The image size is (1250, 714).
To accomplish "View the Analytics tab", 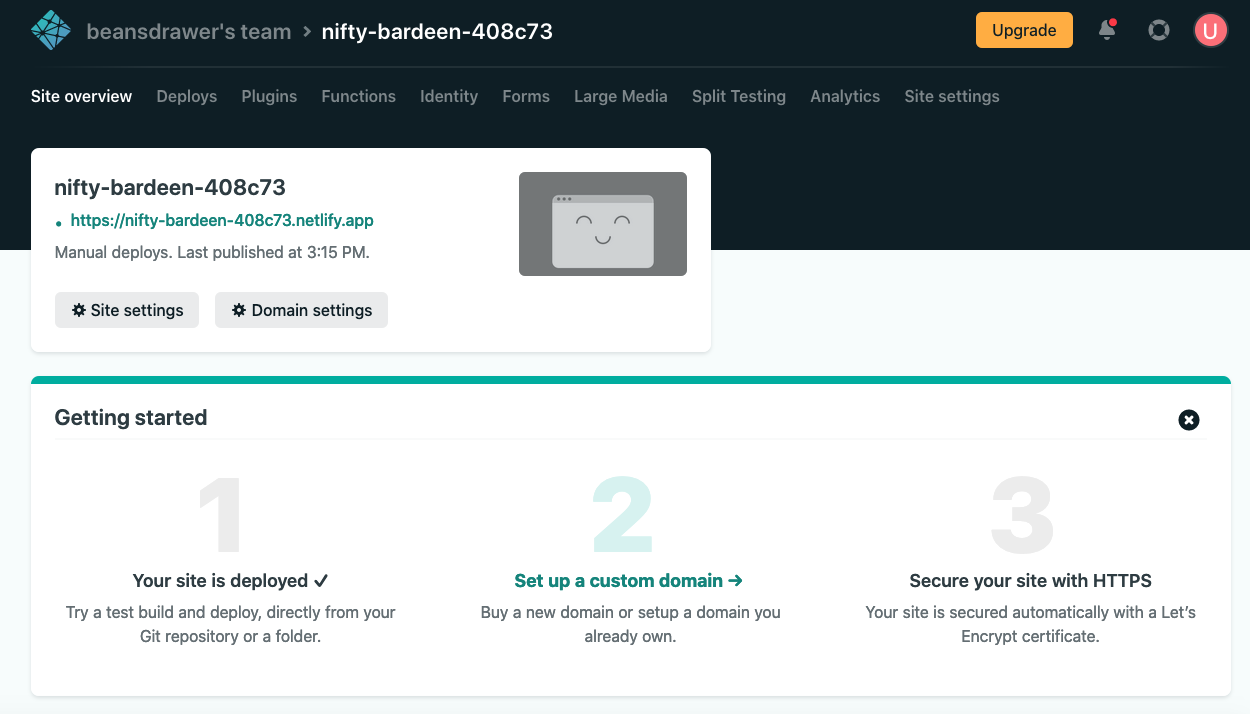I will point(845,96).
